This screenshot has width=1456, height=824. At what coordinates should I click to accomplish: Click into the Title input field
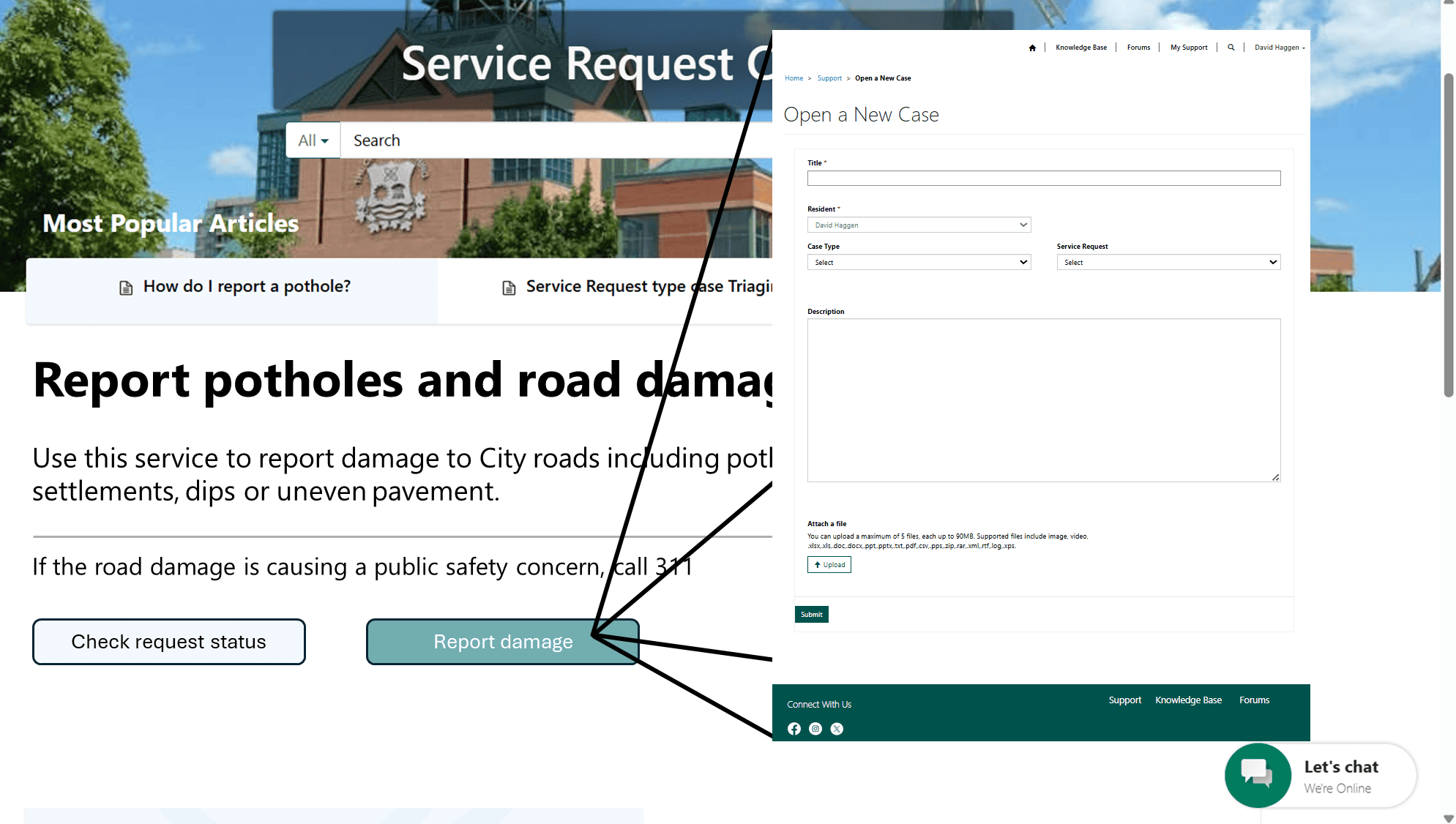pos(1043,179)
